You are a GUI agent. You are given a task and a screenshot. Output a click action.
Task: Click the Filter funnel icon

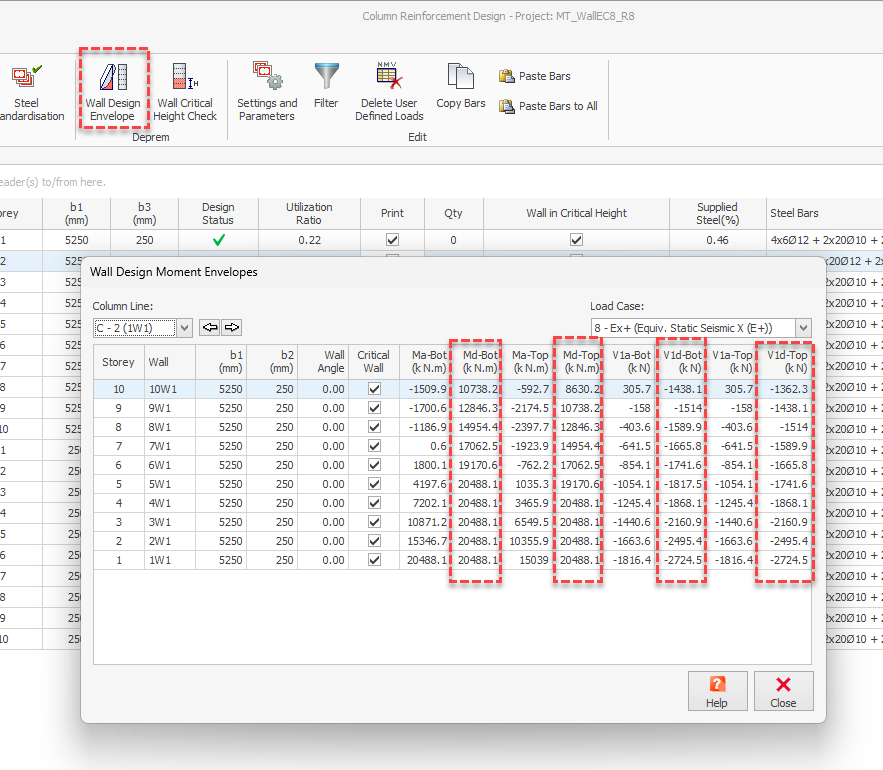point(326,78)
